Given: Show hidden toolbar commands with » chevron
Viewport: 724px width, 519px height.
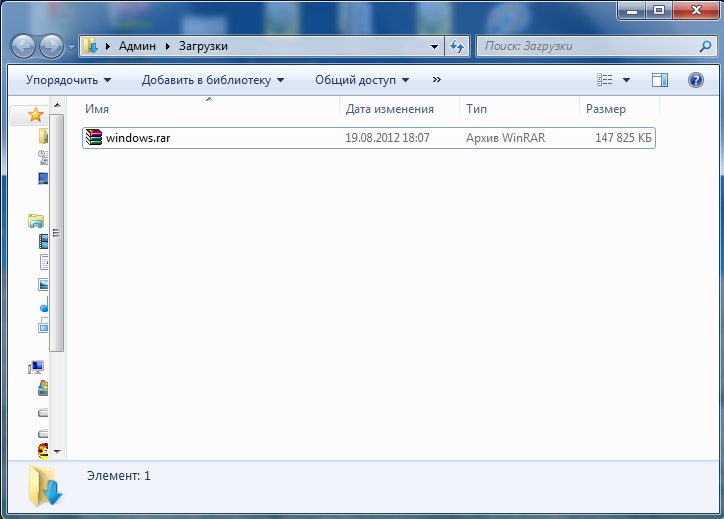Looking at the screenshot, I should point(436,79).
